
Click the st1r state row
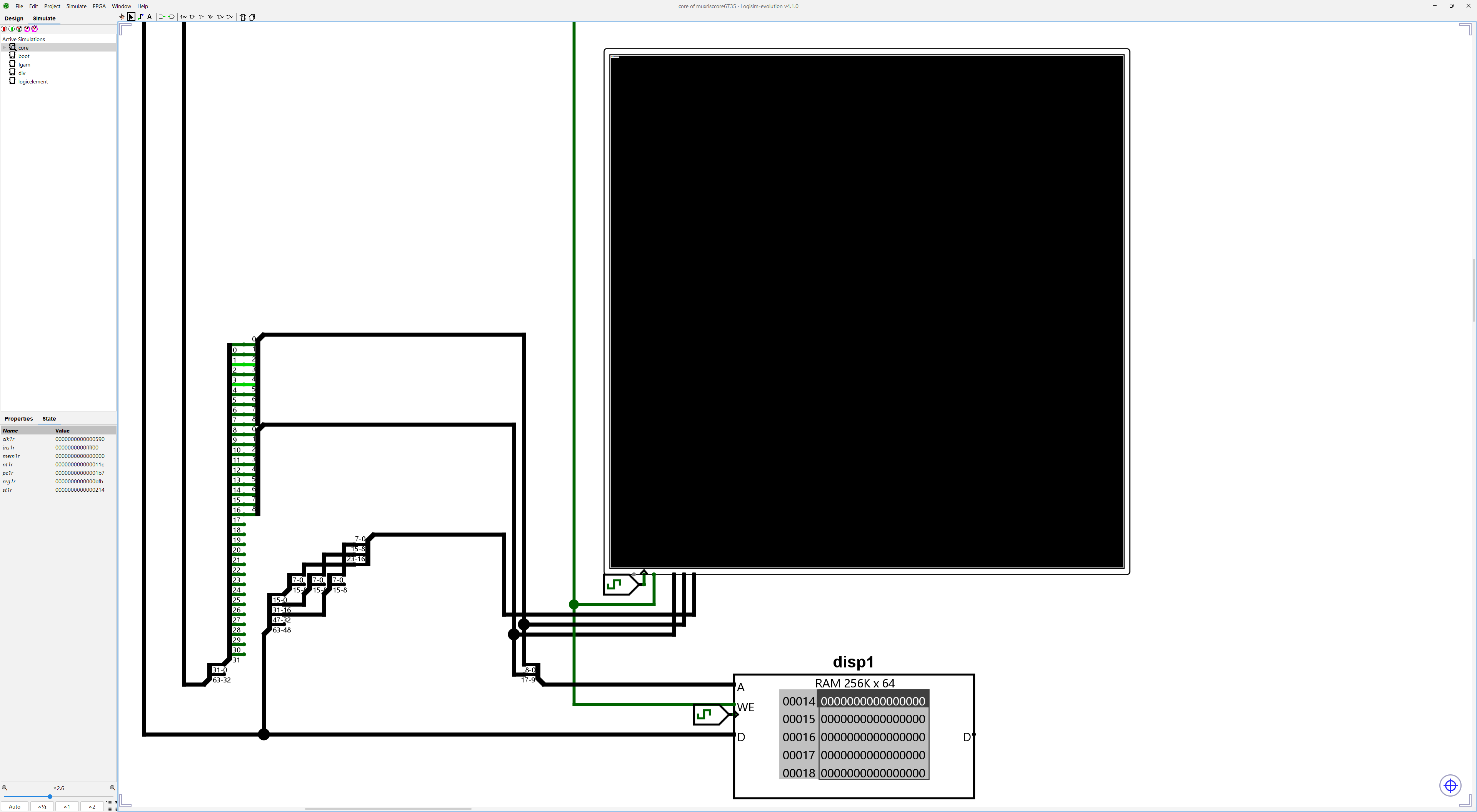pyautogui.click(x=58, y=490)
